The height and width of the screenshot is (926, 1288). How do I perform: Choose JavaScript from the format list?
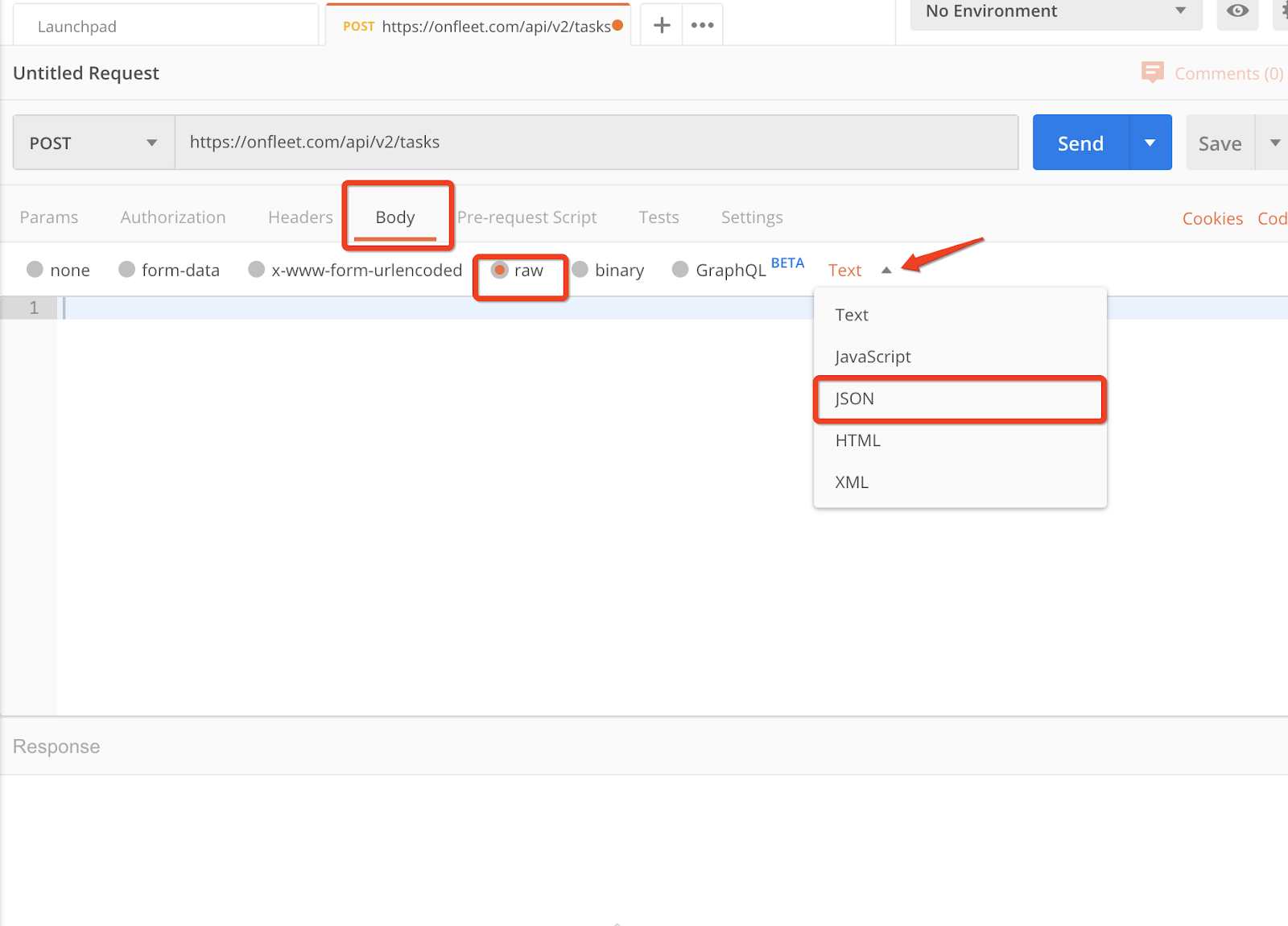point(960,357)
